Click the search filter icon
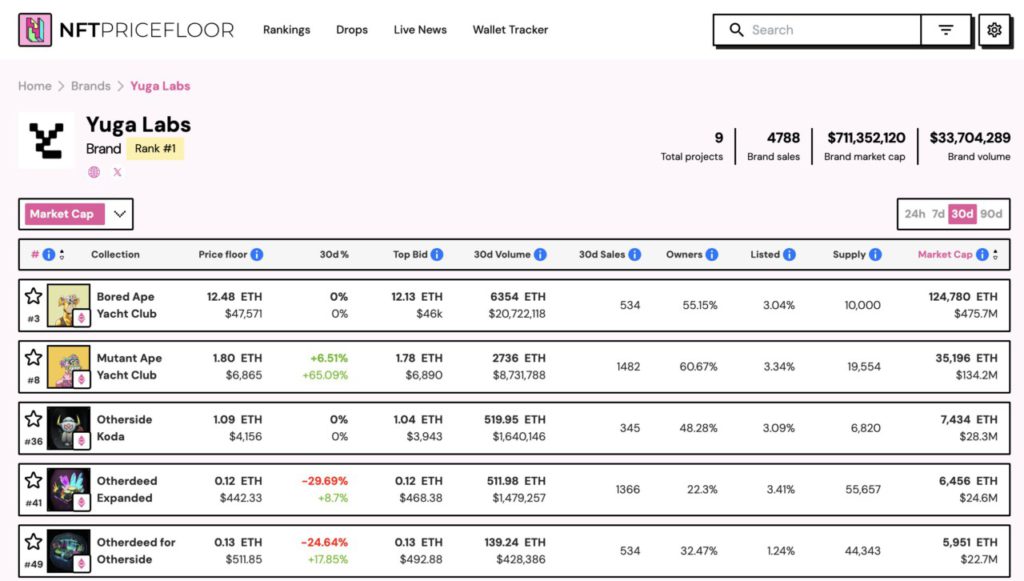The width and height of the screenshot is (1024, 581). coord(946,30)
